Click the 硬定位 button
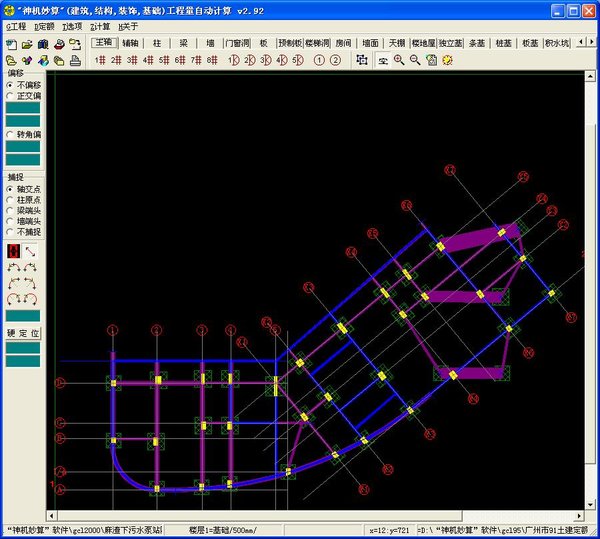 [23, 332]
